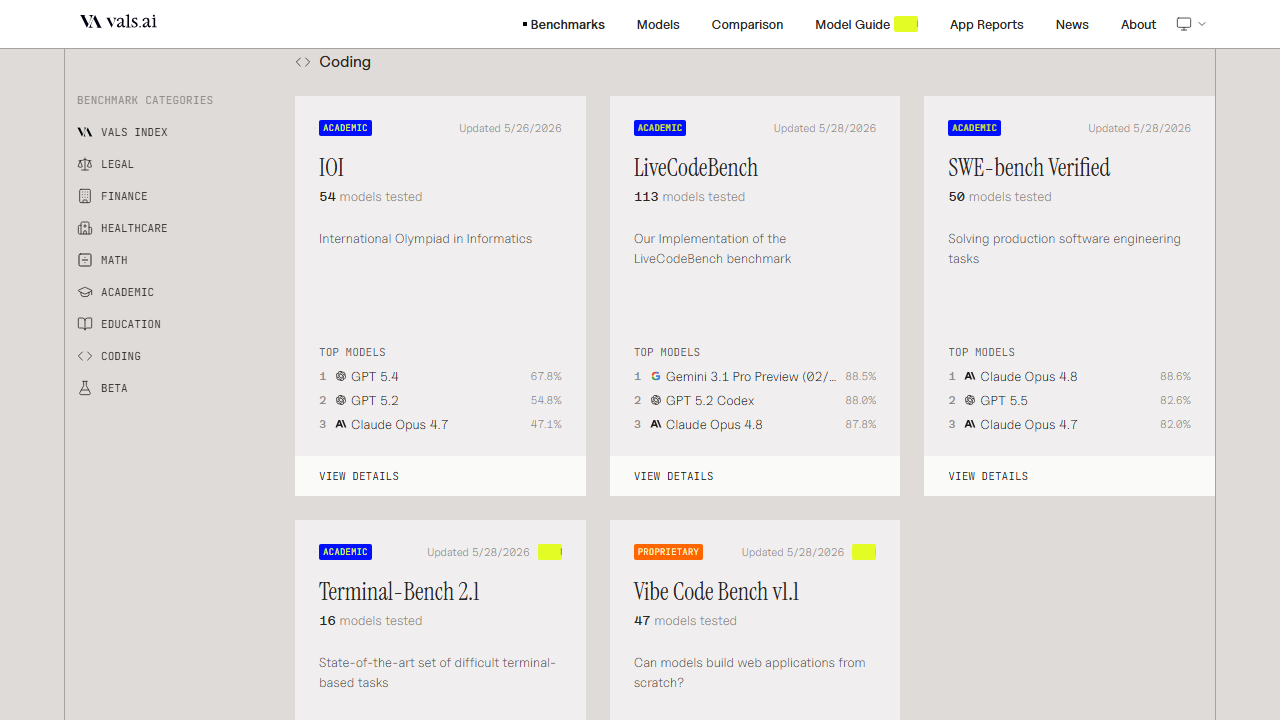Click the Anthropic icon beside Claude Opus 4.8 in SWE-bench
The height and width of the screenshot is (720, 1280).
(x=970, y=377)
